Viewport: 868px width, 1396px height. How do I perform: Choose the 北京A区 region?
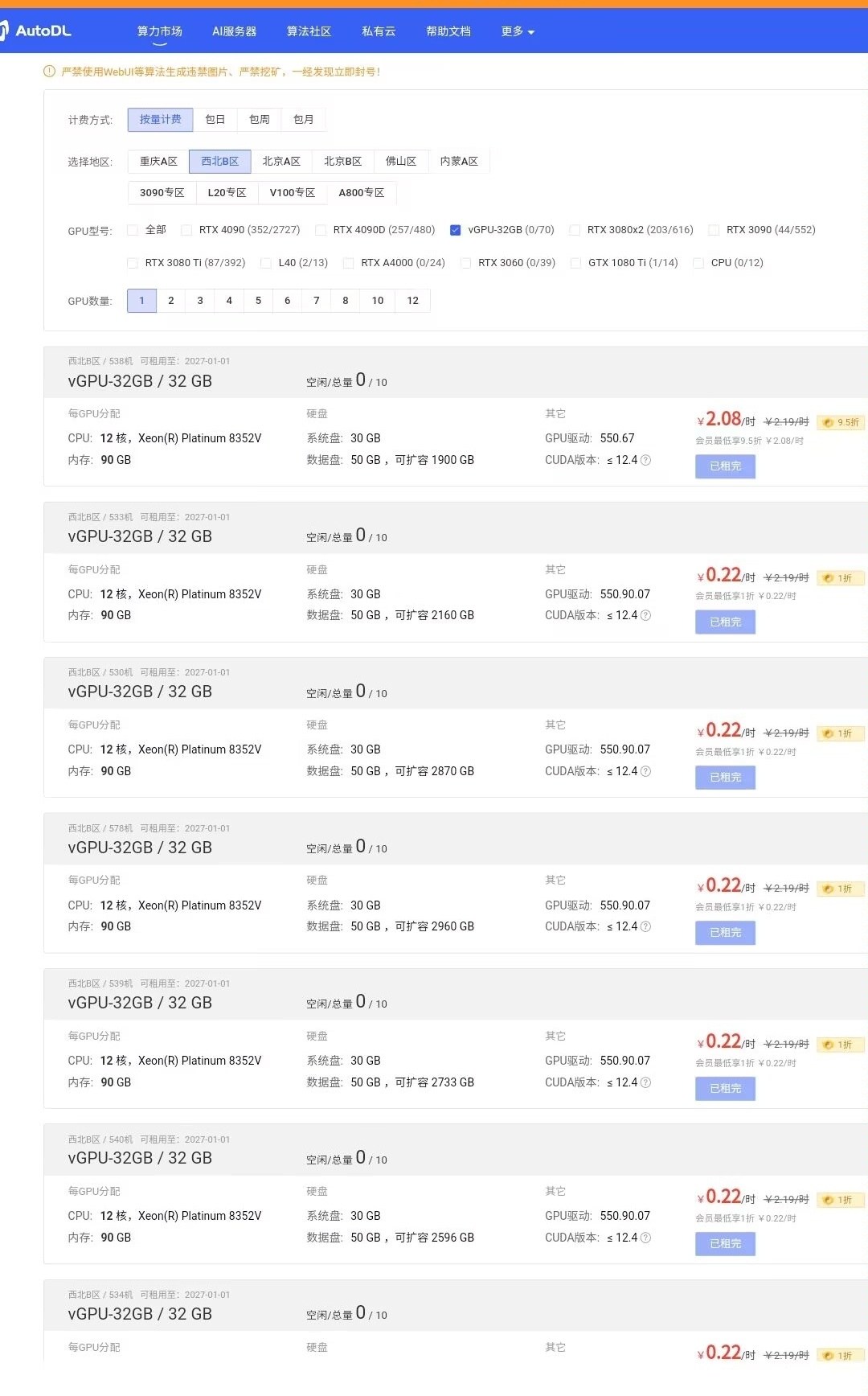coord(281,162)
